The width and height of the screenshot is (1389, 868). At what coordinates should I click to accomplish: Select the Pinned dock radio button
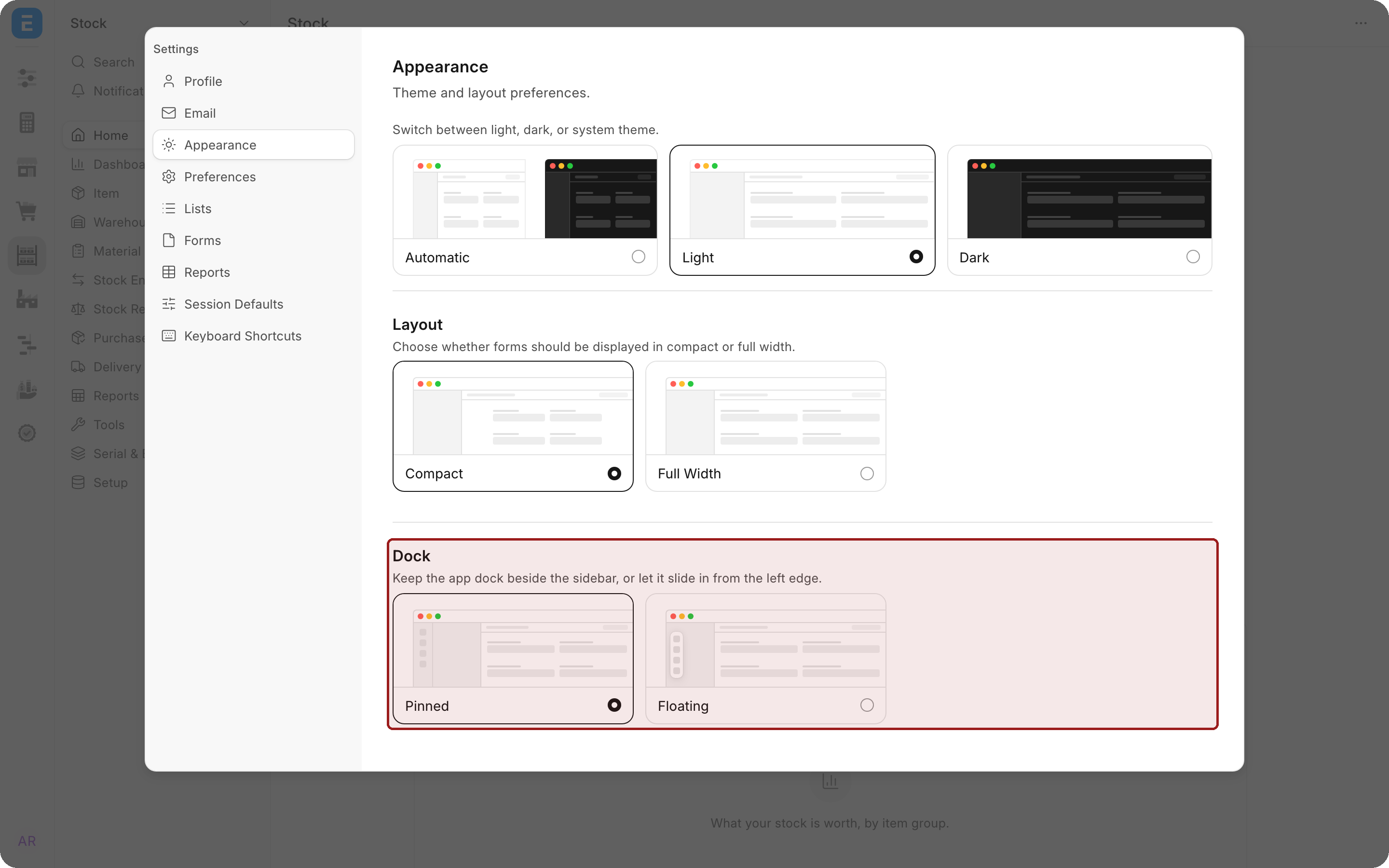tap(614, 705)
